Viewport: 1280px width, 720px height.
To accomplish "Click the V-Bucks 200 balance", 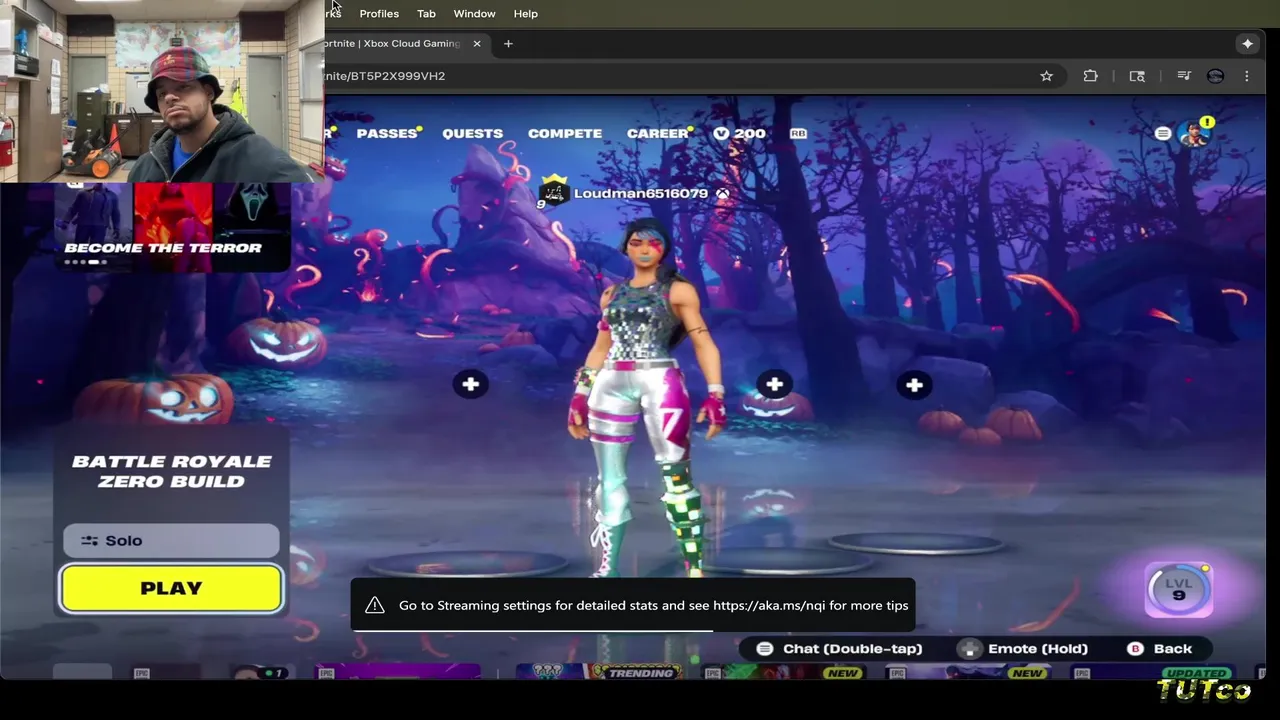I will point(739,133).
